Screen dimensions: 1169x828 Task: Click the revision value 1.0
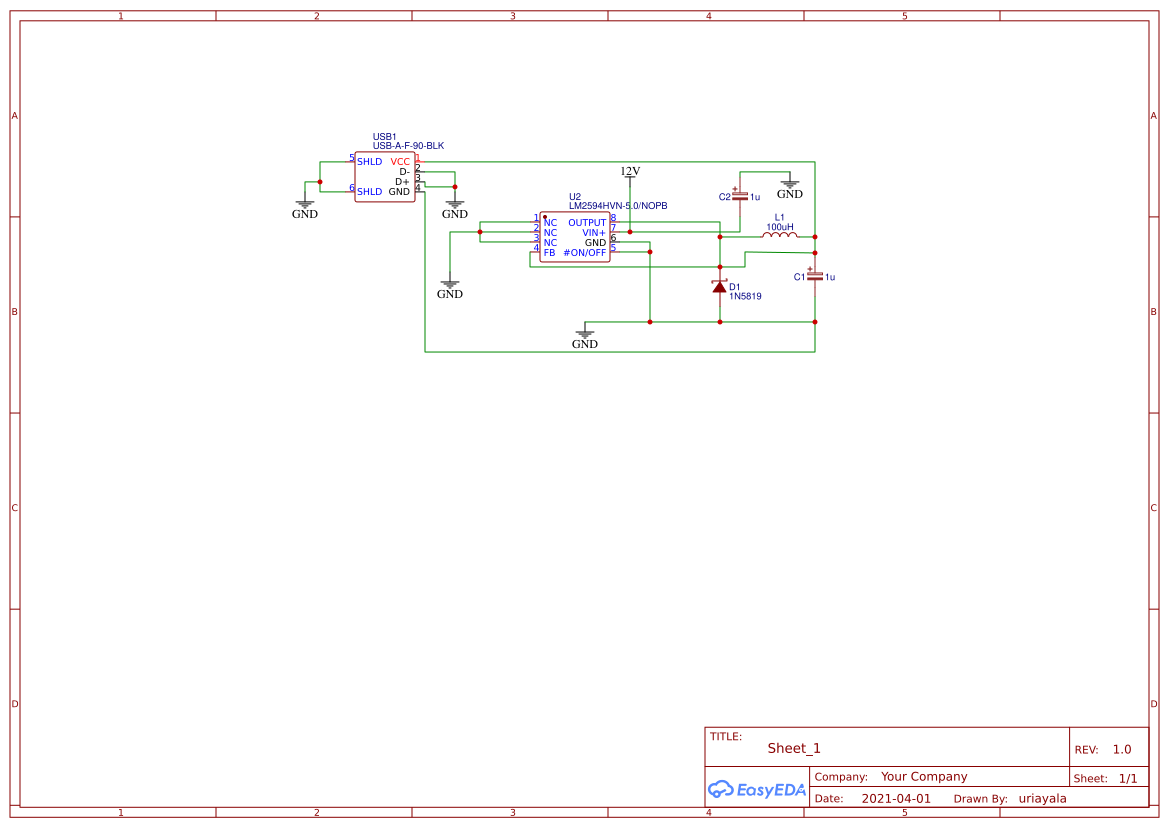[1122, 749]
